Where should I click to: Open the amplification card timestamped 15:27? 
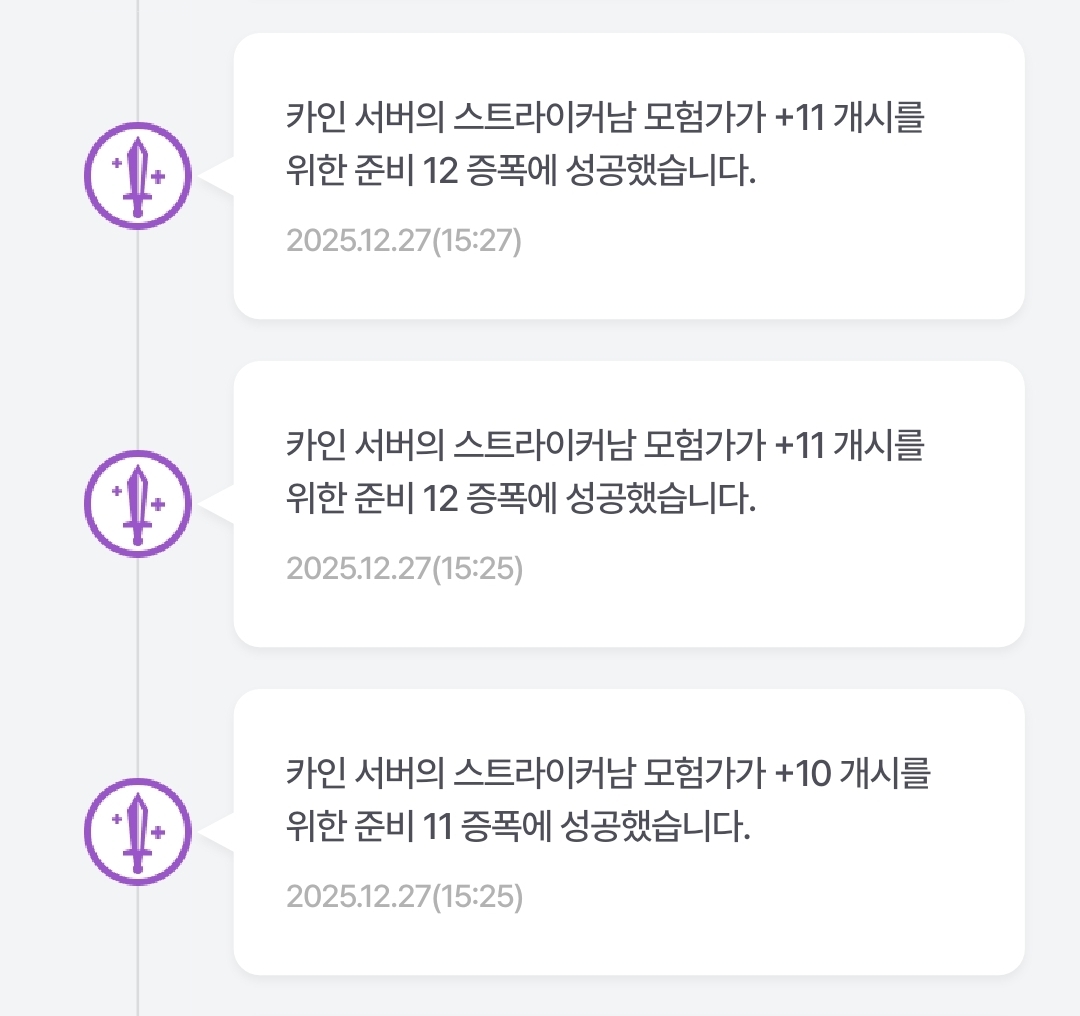[628, 176]
